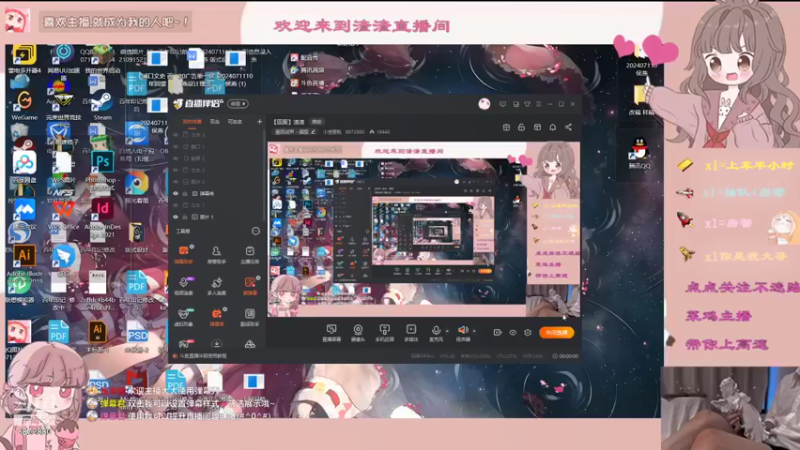Image resolution: width=800 pixels, height=450 pixels.
Task: Open the Adobe Illustrator desktop shortcut
Action: (x=23, y=263)
